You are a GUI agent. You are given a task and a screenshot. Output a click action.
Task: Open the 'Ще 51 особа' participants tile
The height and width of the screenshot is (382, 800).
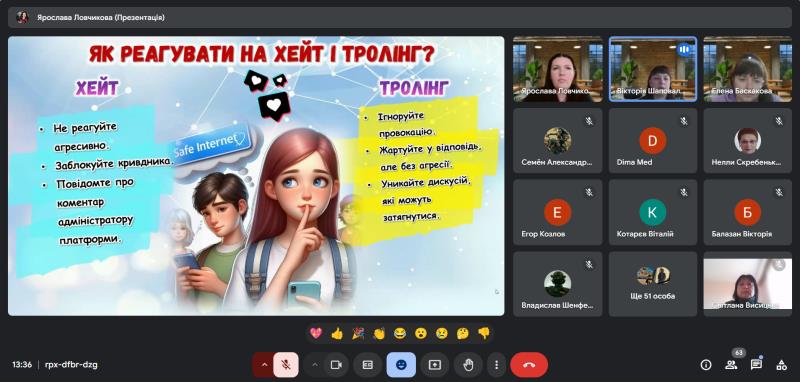[x=653, y=284]
